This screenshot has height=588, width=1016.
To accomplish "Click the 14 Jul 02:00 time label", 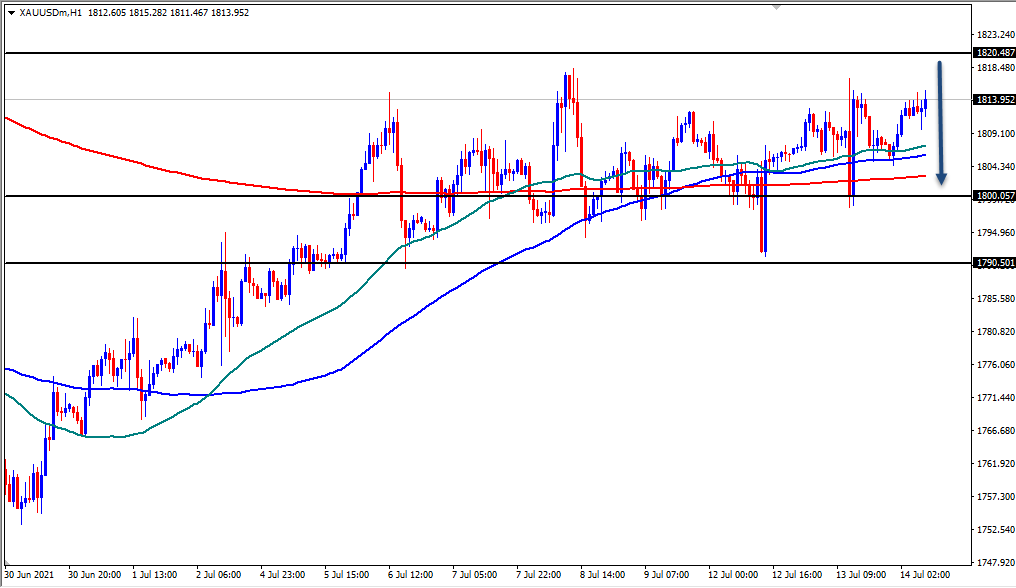I will (x=925, y=575).
